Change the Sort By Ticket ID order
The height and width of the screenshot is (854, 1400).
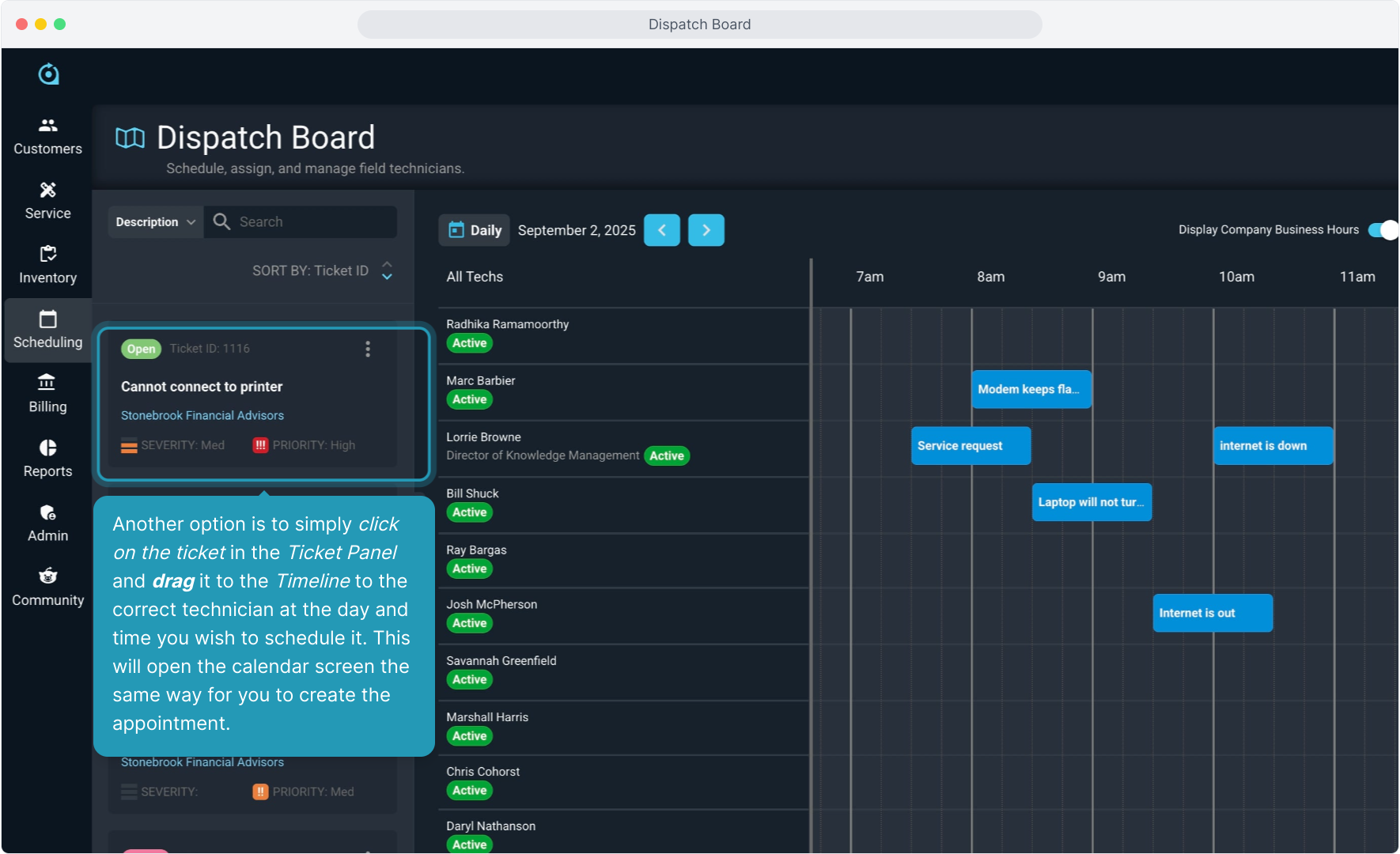(x=387, y=271)
